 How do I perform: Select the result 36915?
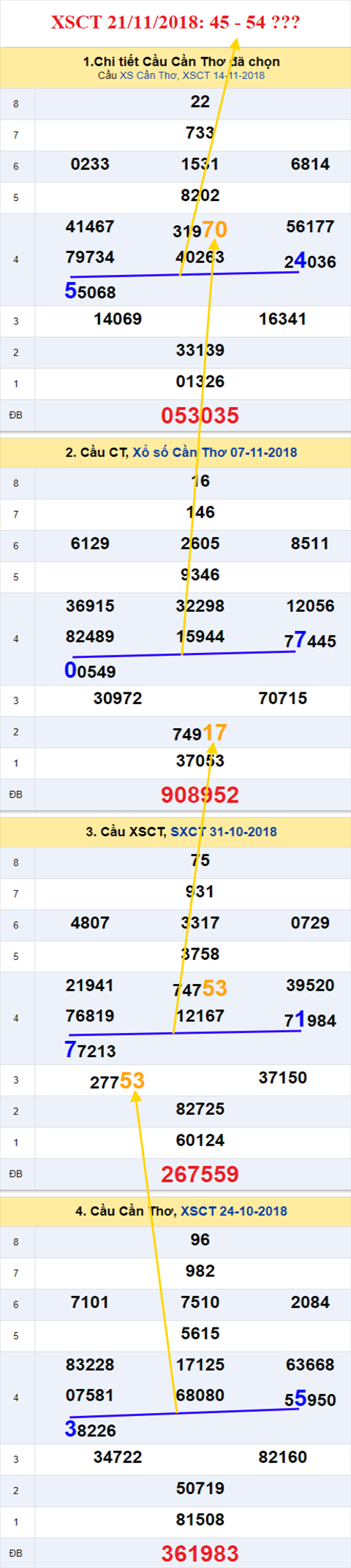[x=90, y=606]
